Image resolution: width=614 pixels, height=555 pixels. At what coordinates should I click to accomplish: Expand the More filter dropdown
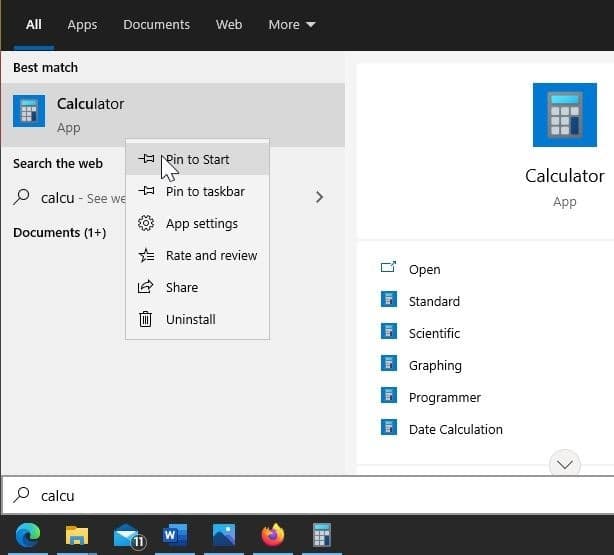[292, 25]
